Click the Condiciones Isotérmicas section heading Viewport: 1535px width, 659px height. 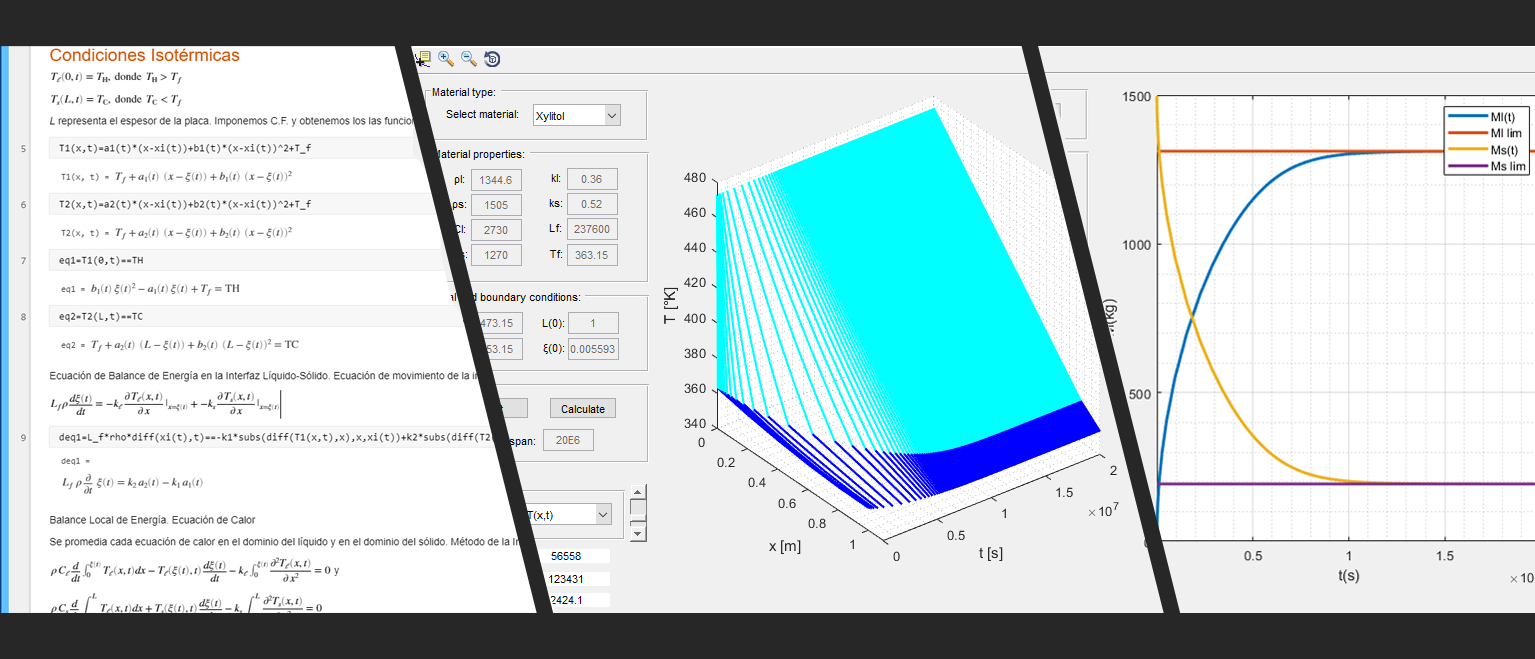click(145, 56)
